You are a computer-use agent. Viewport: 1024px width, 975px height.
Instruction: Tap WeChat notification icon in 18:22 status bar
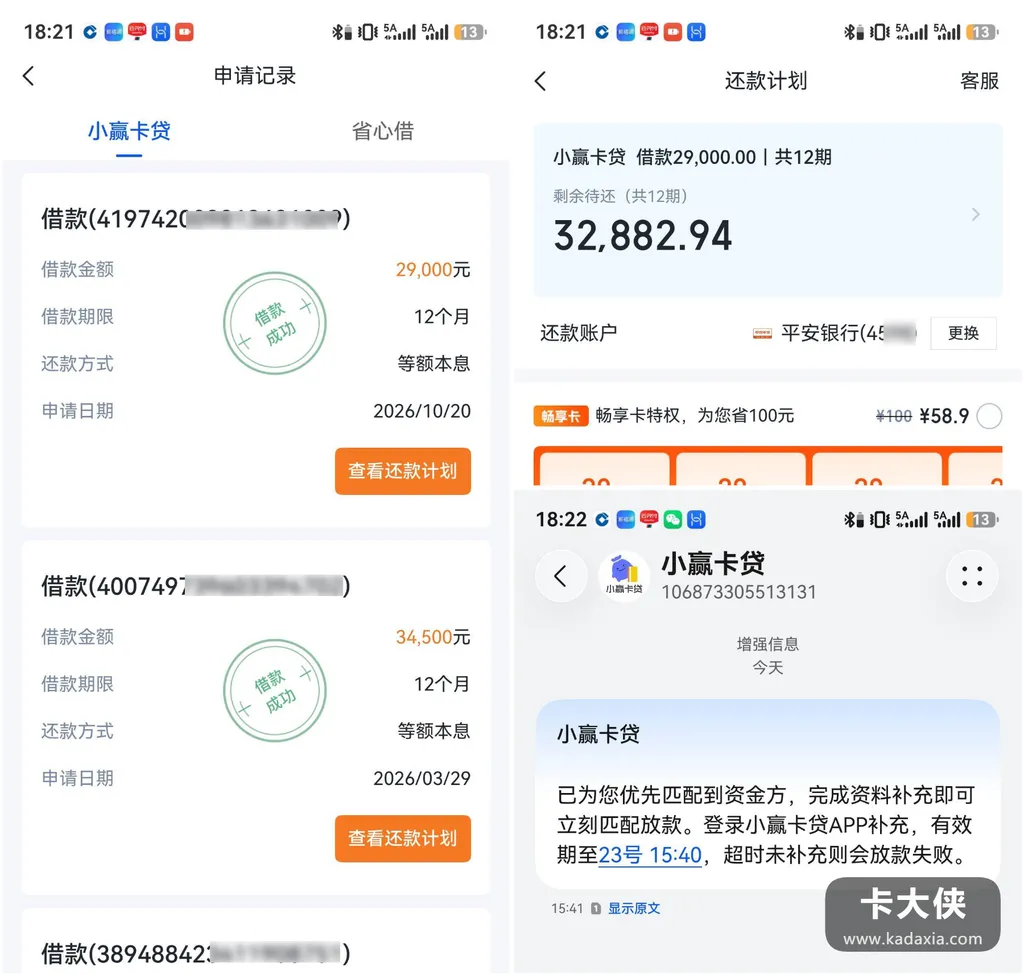click(673, 519)
